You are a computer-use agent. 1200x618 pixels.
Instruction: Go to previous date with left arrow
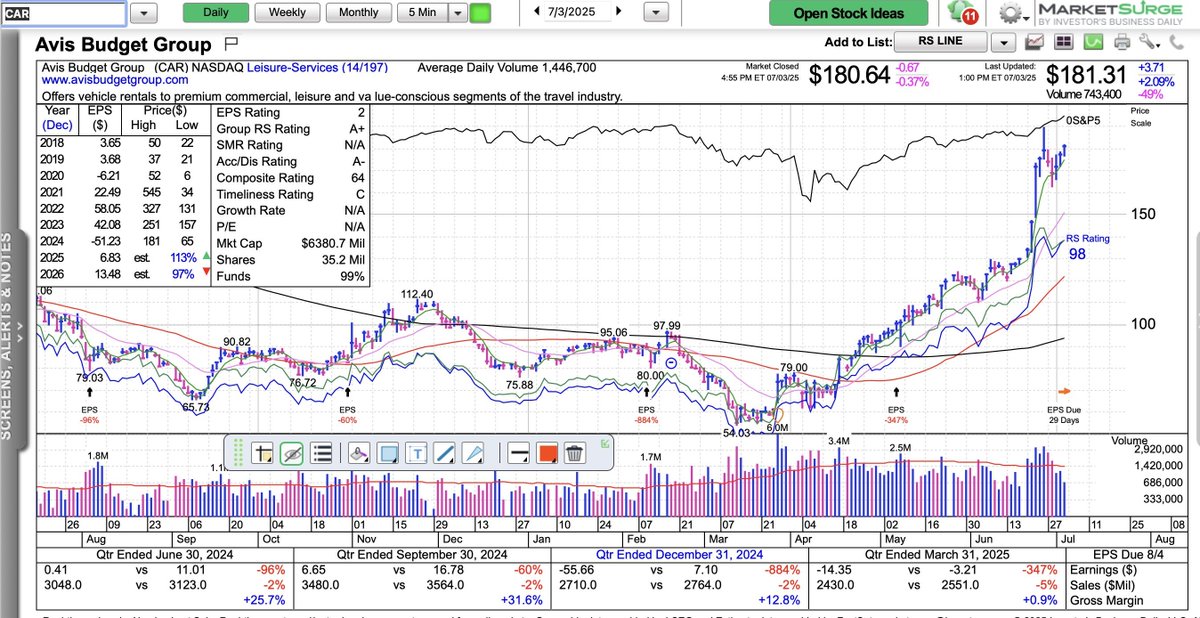(537, 12)
